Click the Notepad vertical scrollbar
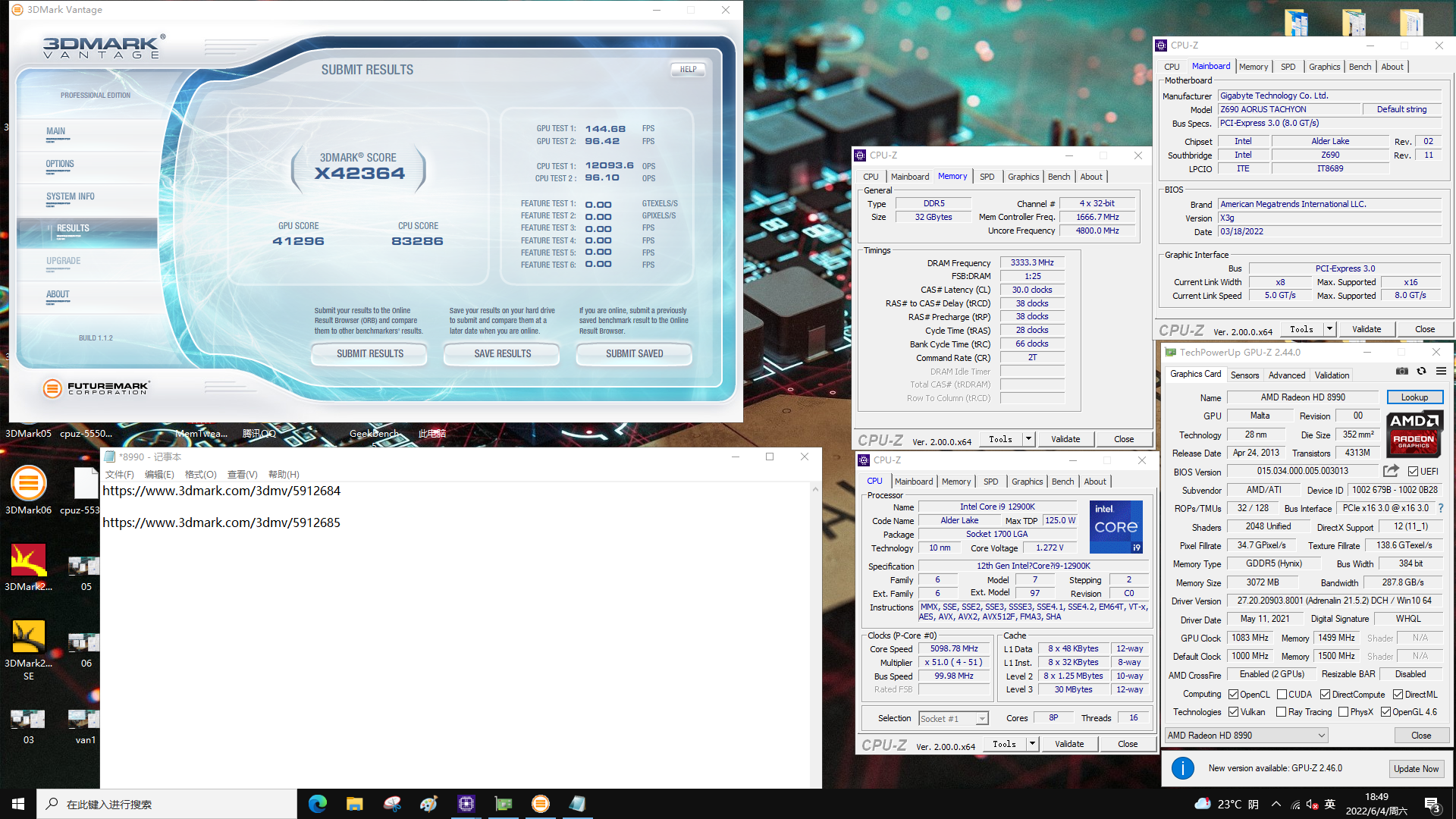 (816, 635)
